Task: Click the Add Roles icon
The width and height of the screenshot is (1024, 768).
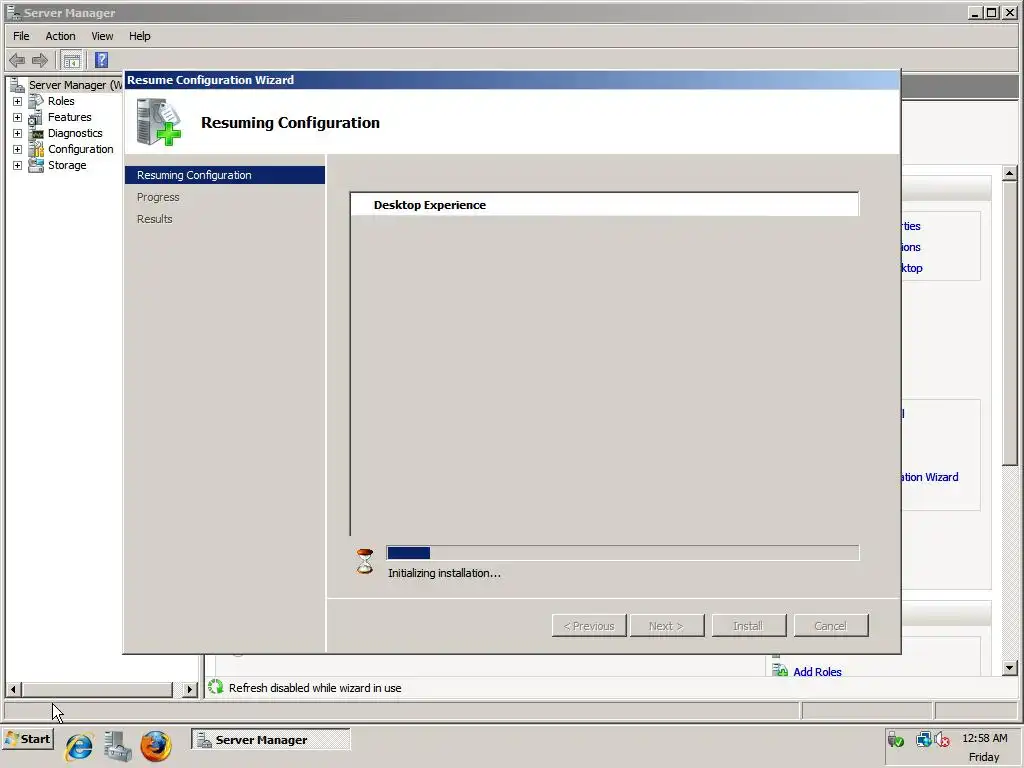Action: pyautogui.click(x=780, y=670)
